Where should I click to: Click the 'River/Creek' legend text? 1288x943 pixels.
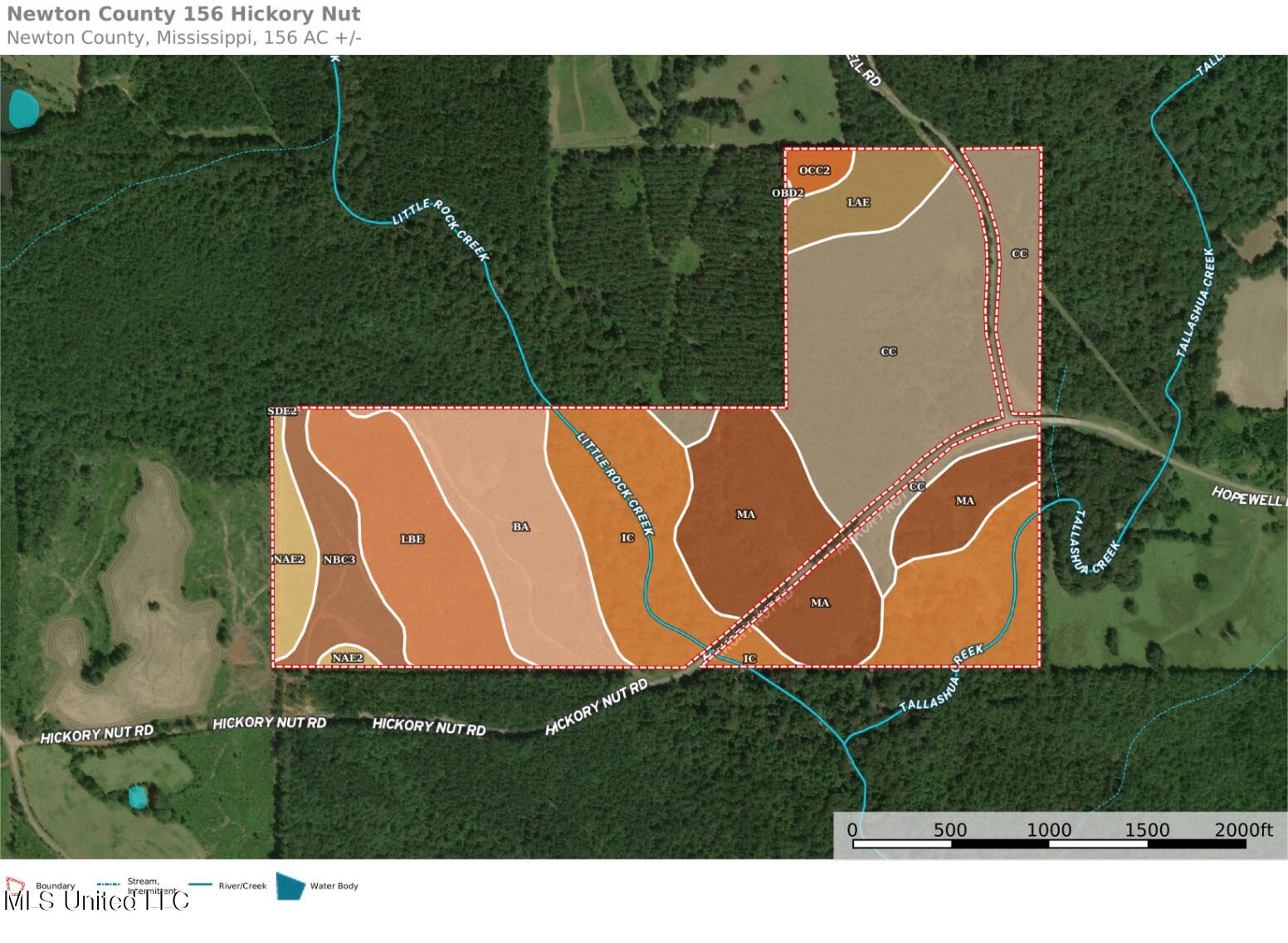click(x=243, y=886)
